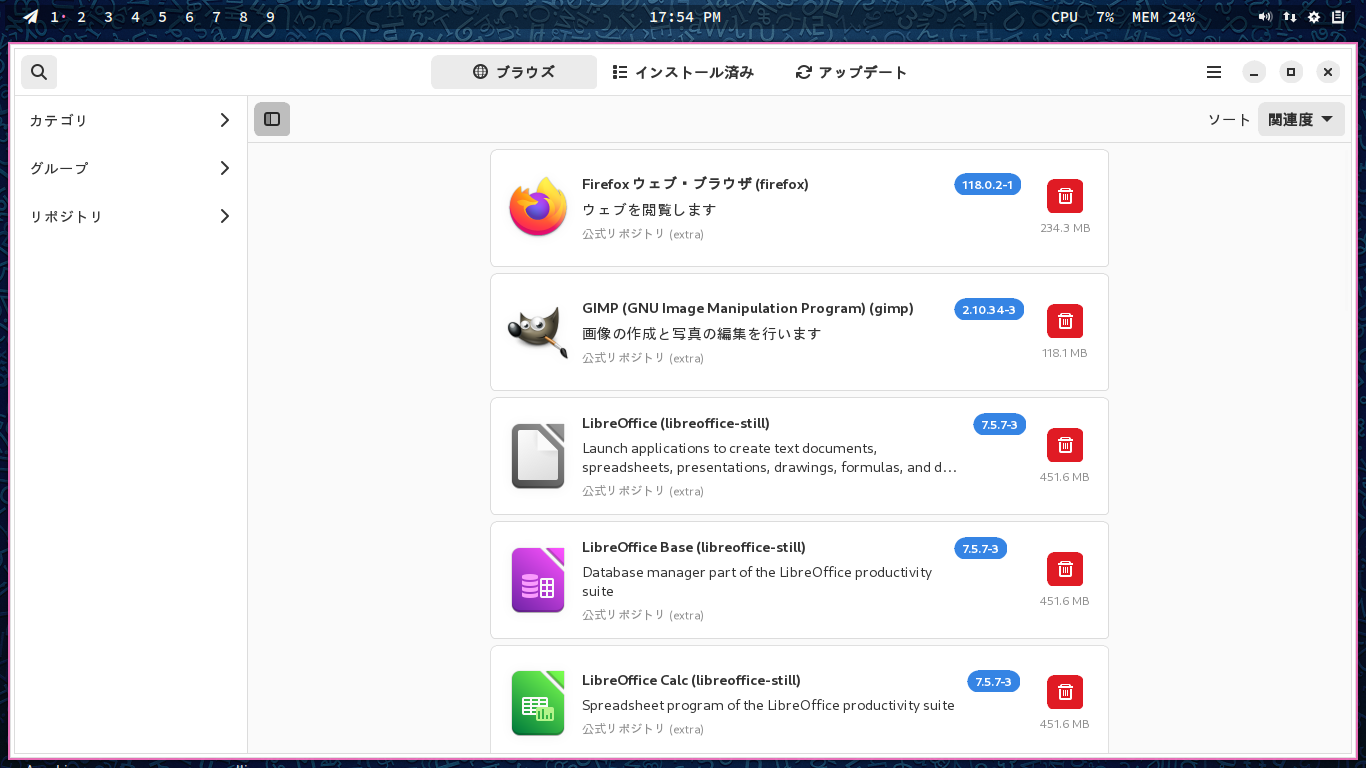Click the GIMP mascot app icon
This screenshot has width=1366, height=768.
(x=538, y=332)
